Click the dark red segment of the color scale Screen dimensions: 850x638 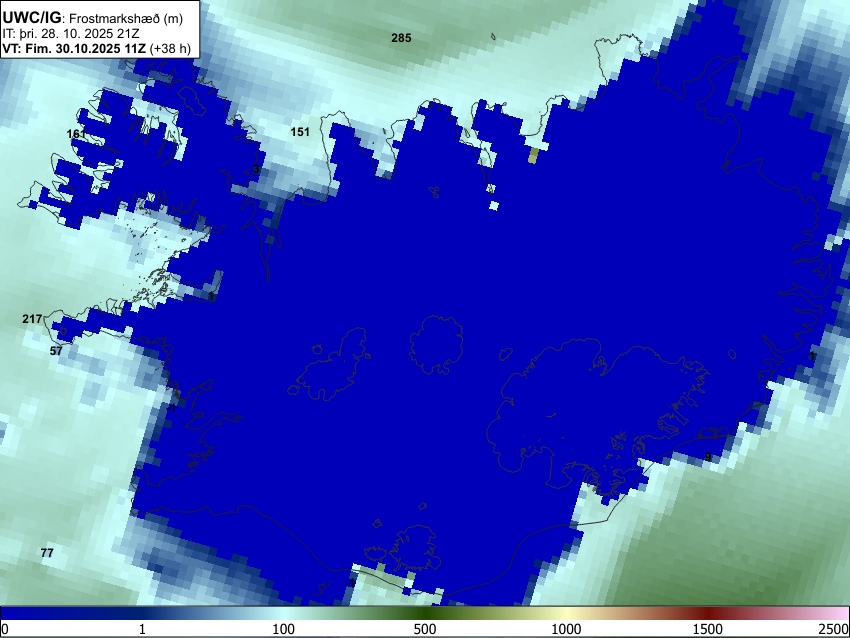coord(708,613)
